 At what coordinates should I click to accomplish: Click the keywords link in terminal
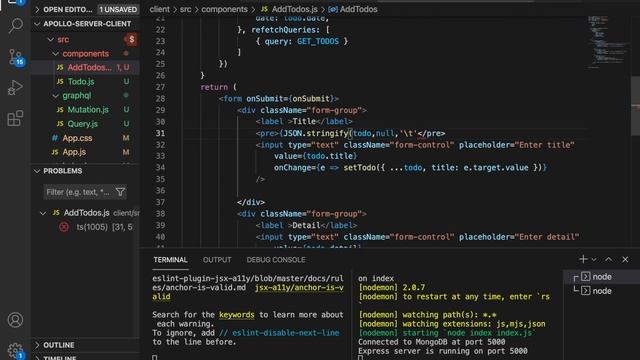pos(236,315)
